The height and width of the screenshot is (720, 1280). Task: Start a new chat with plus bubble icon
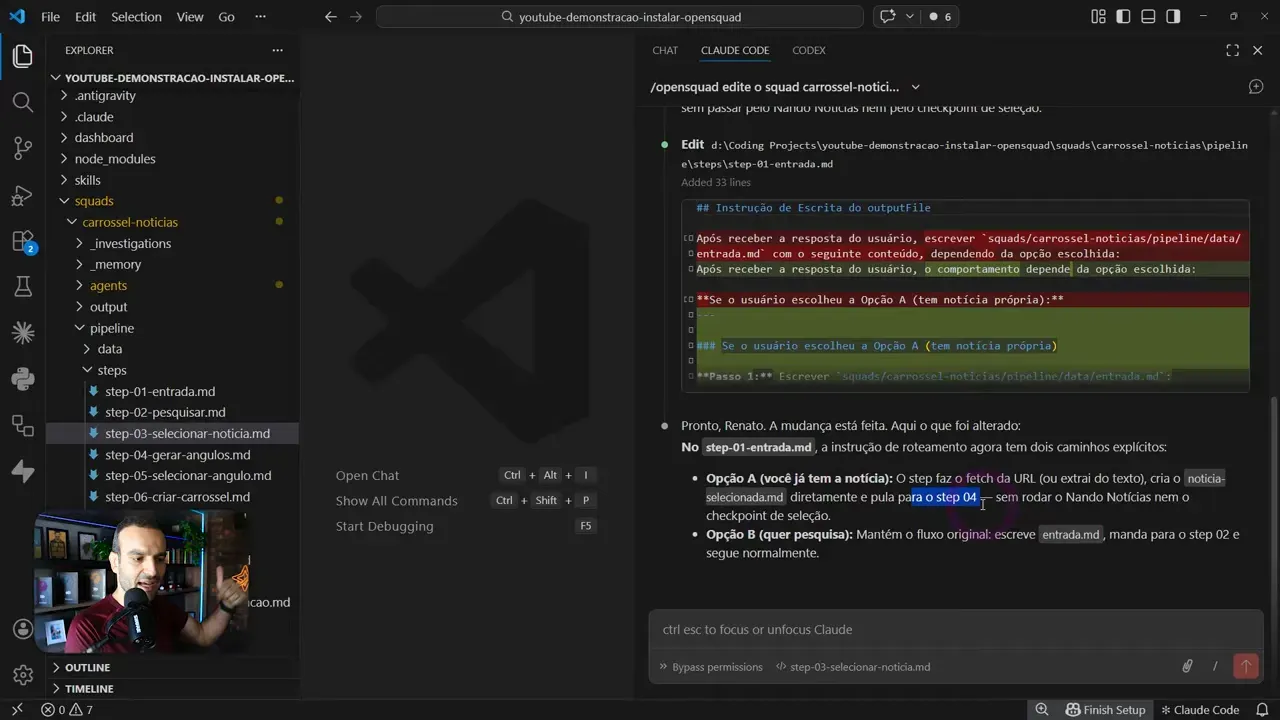[x=1256, y=87]
